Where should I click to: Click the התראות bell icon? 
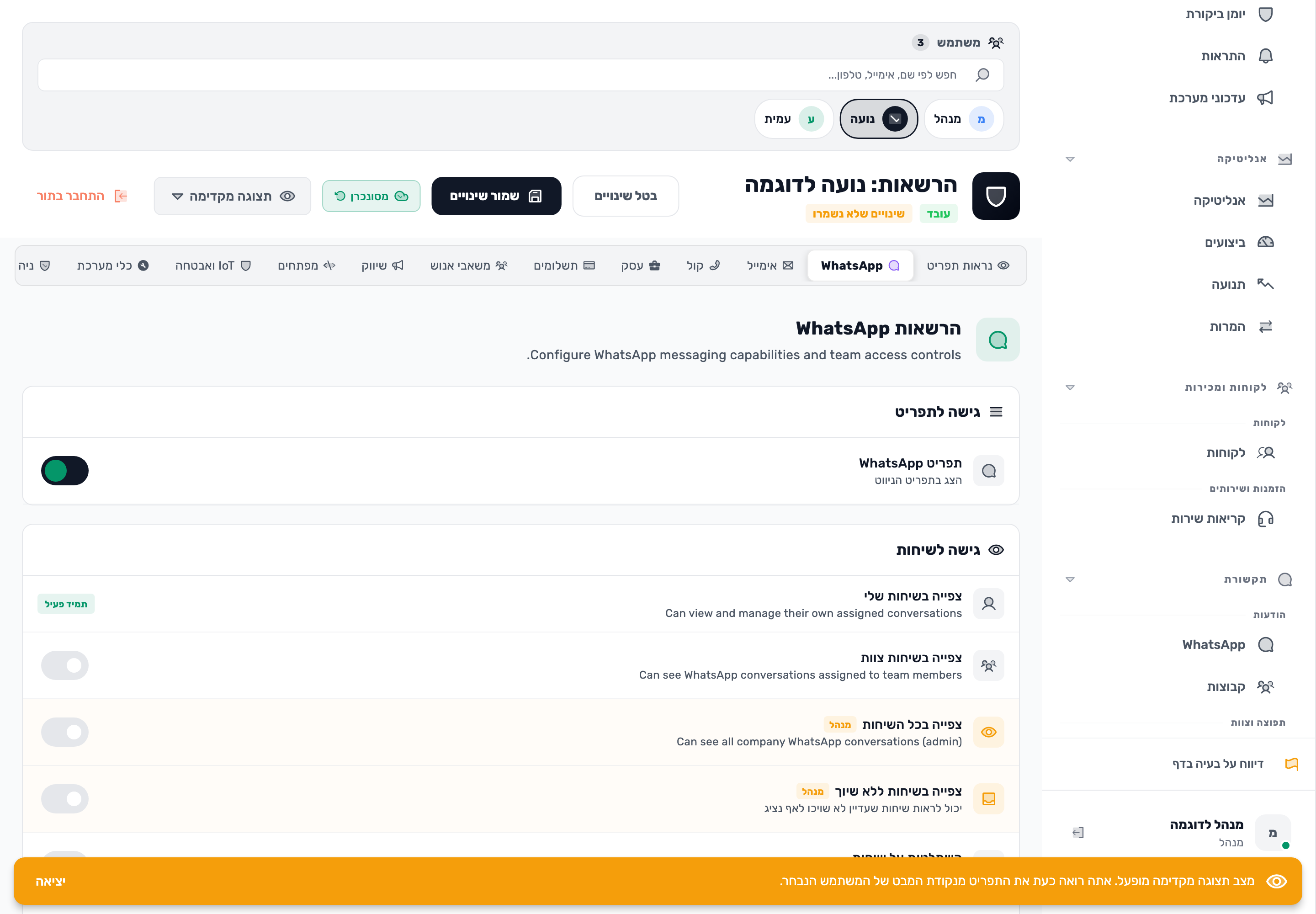(1265, 56)
